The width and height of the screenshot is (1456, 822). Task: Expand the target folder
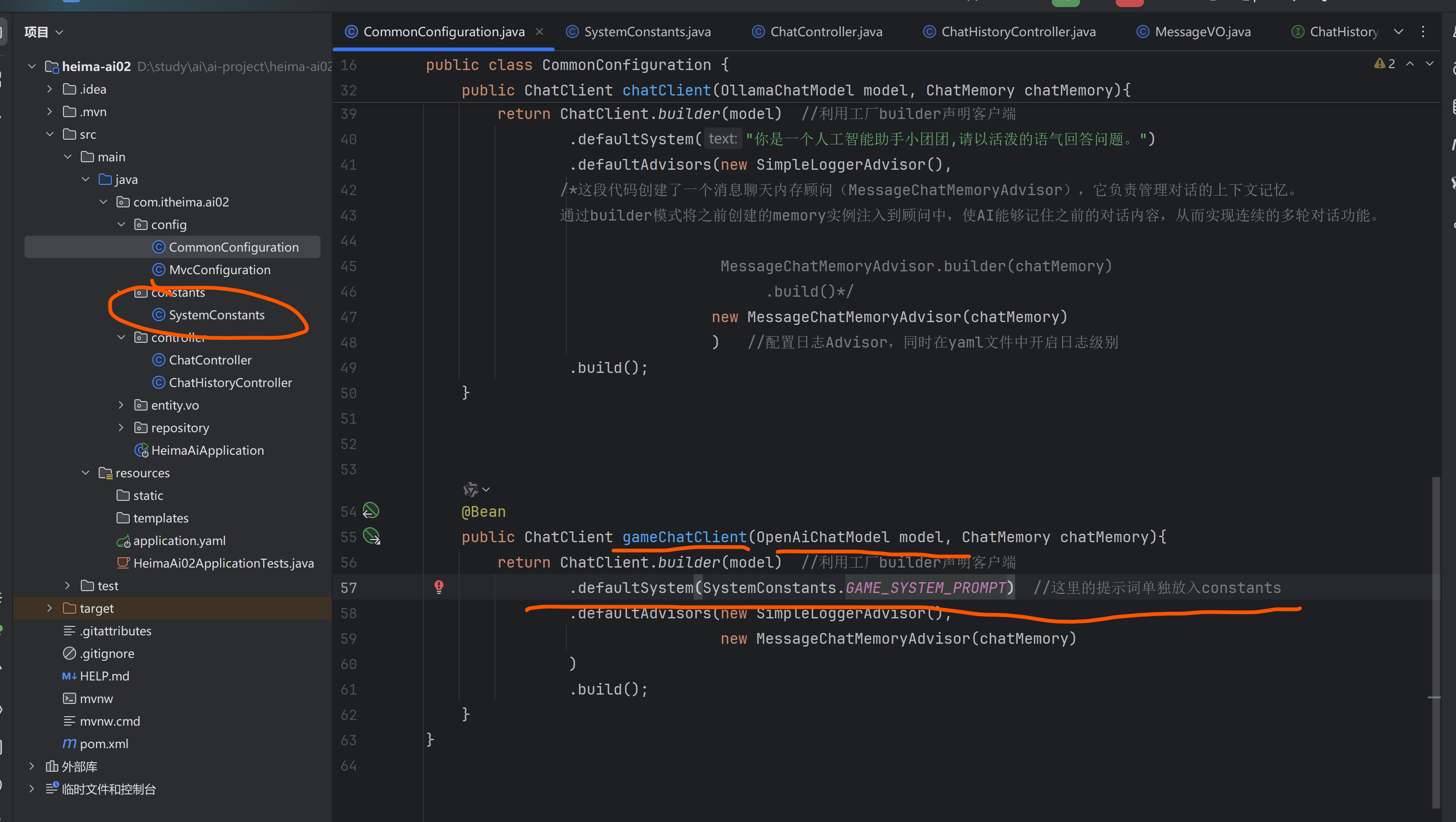[50, 608]
